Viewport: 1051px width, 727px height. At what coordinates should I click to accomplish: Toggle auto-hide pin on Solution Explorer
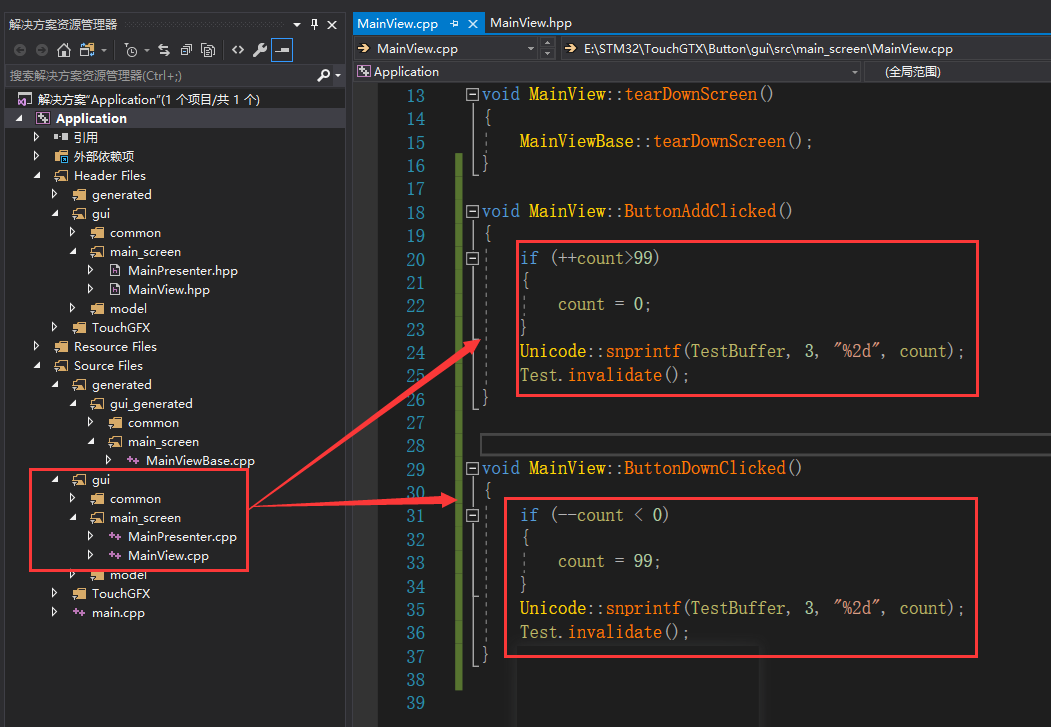pos(314,25)
